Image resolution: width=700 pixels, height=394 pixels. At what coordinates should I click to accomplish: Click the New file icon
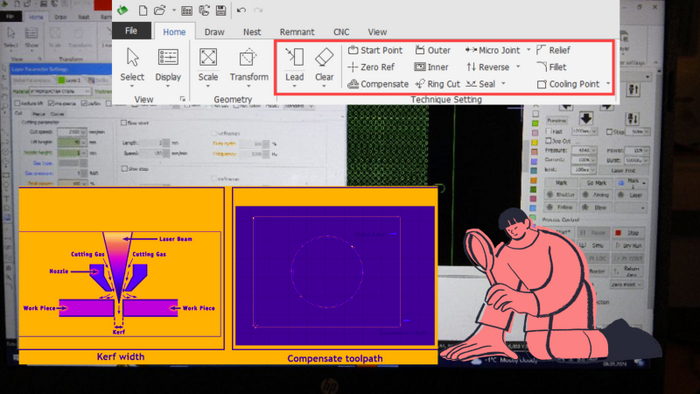143,10
